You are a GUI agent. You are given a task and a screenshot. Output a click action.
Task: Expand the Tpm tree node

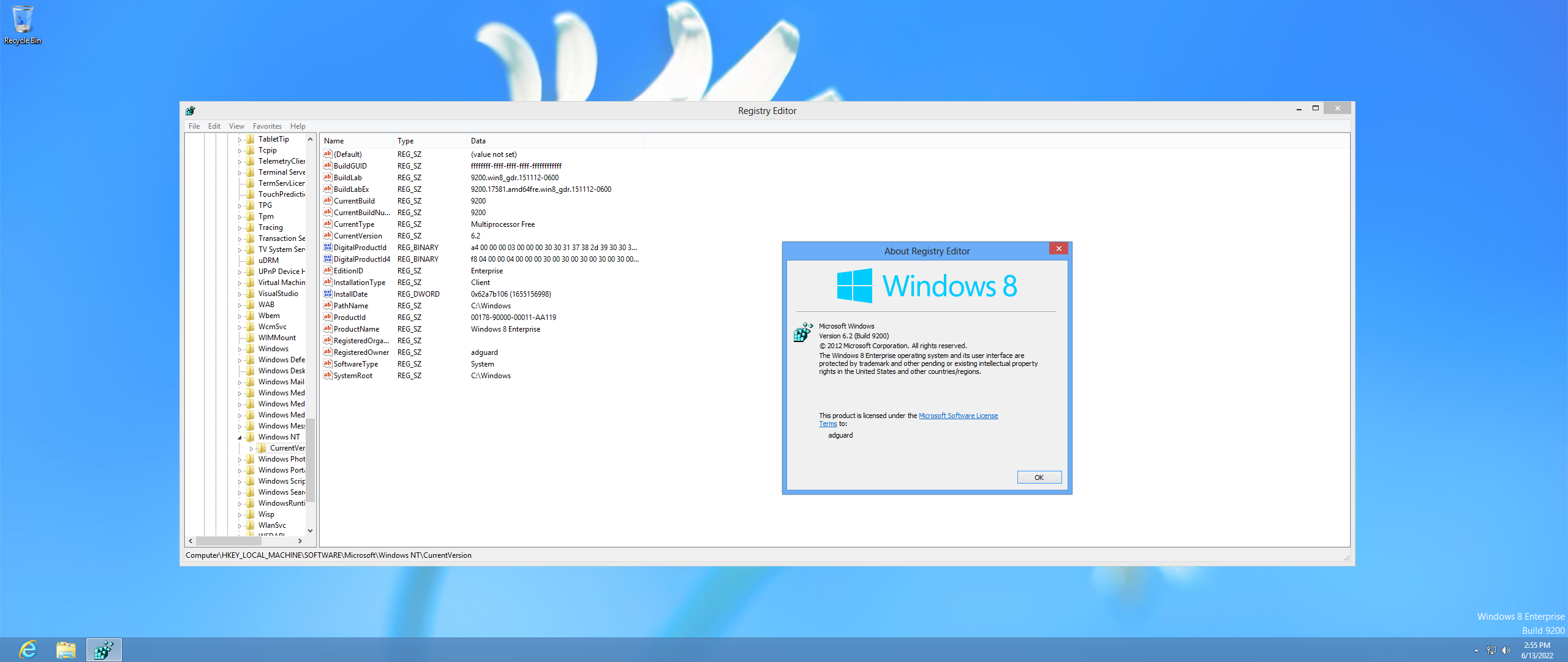240,216
